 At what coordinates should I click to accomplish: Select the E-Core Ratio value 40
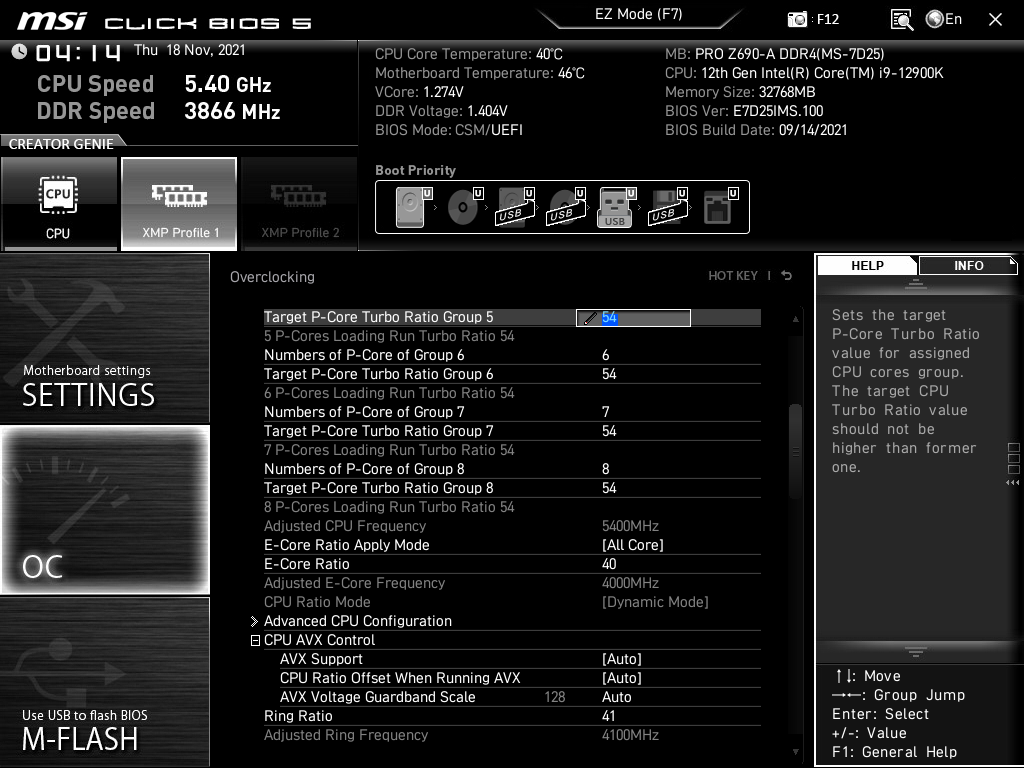click(609, 564)
